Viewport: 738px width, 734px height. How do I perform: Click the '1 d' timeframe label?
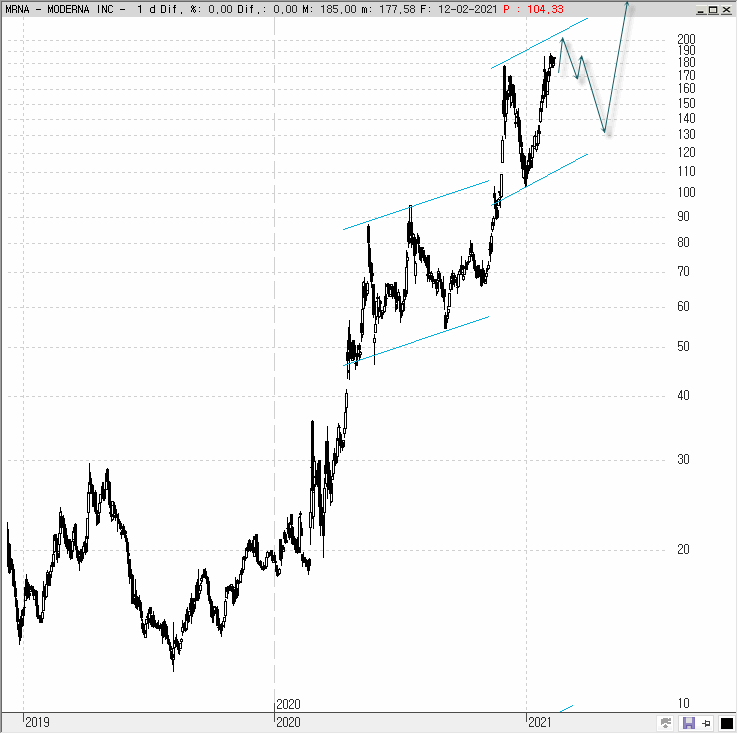tap(146, 9)
